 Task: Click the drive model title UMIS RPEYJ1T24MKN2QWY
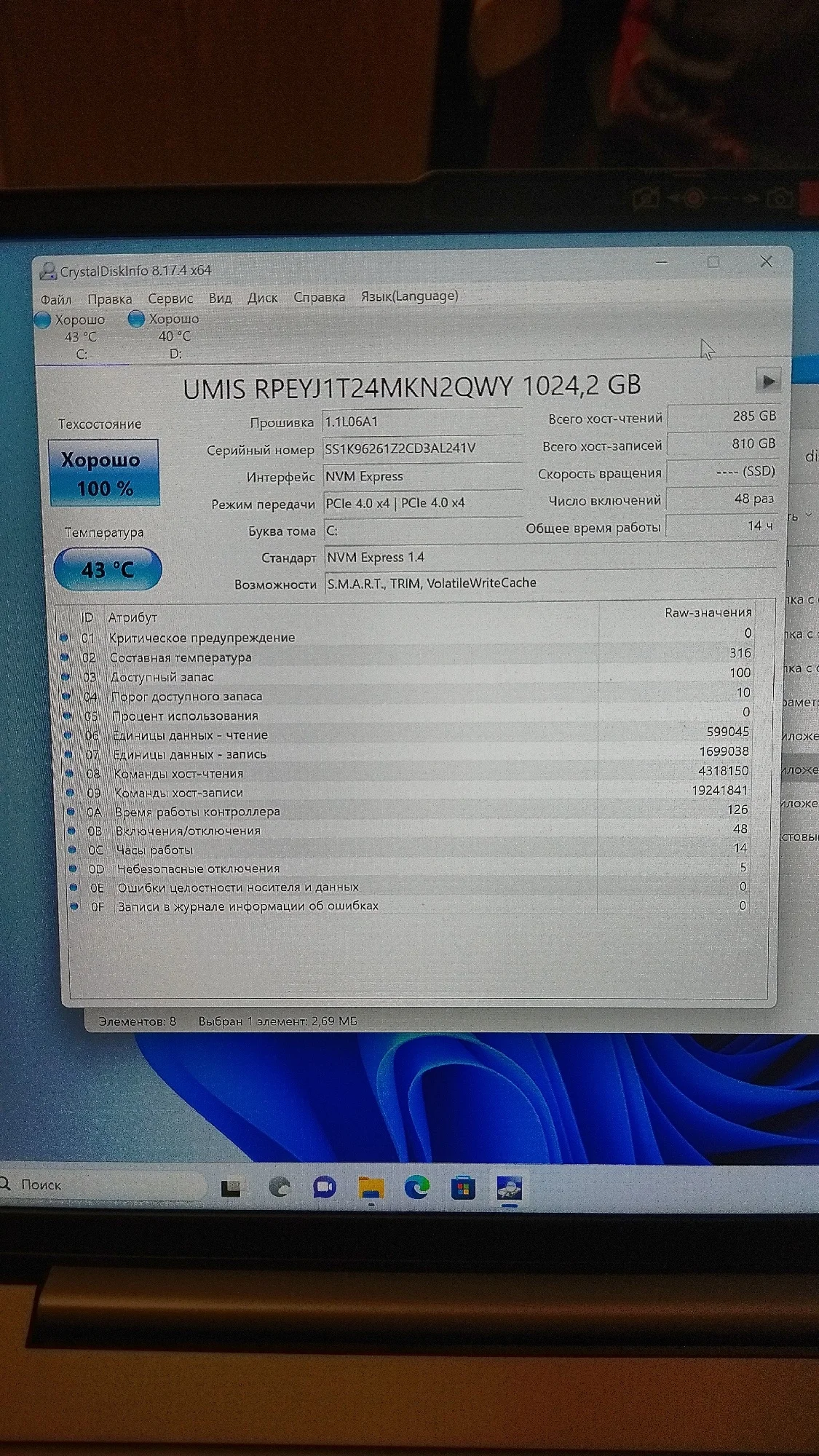point(347,387)
